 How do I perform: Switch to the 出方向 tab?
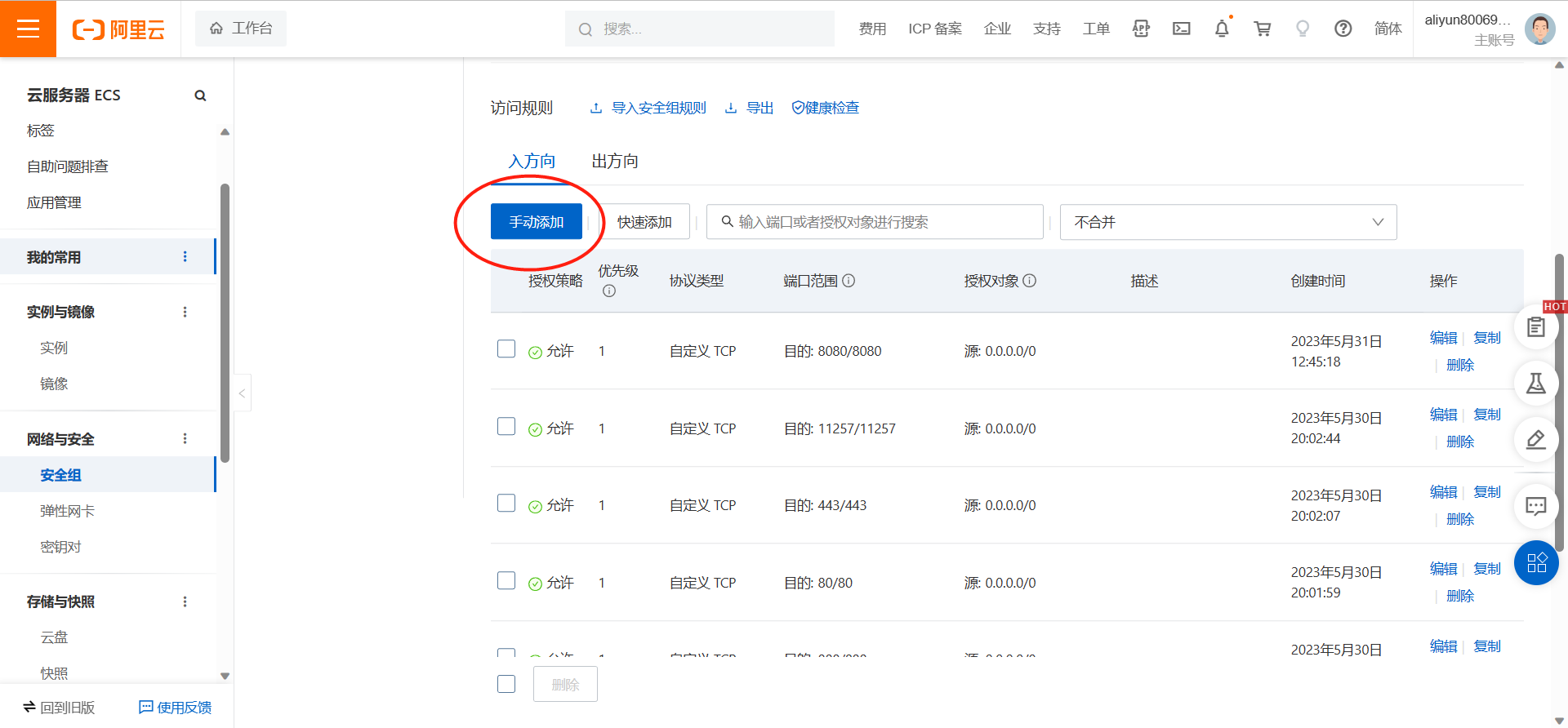(x=614, y=162)
